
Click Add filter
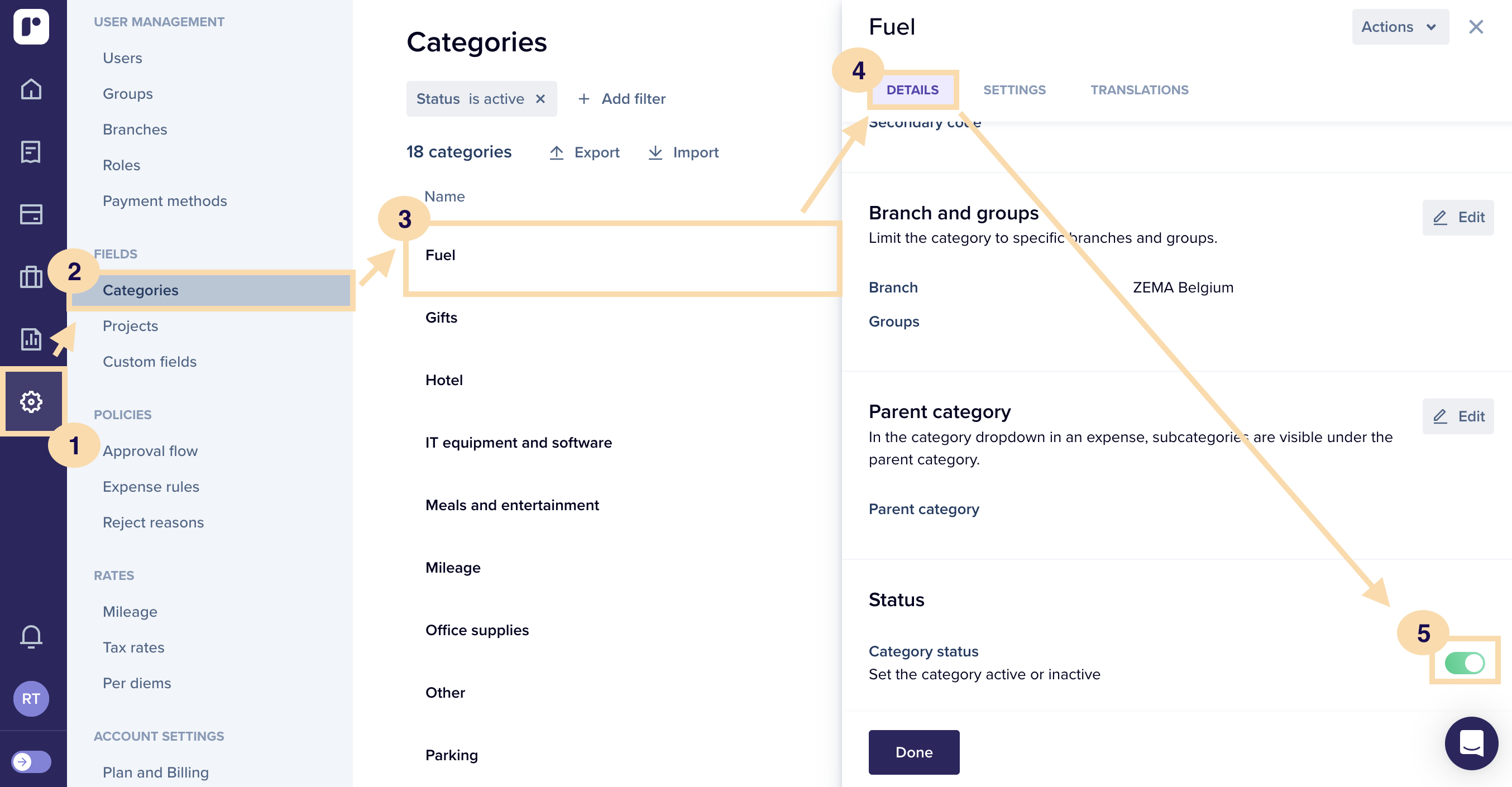[621, 99]
